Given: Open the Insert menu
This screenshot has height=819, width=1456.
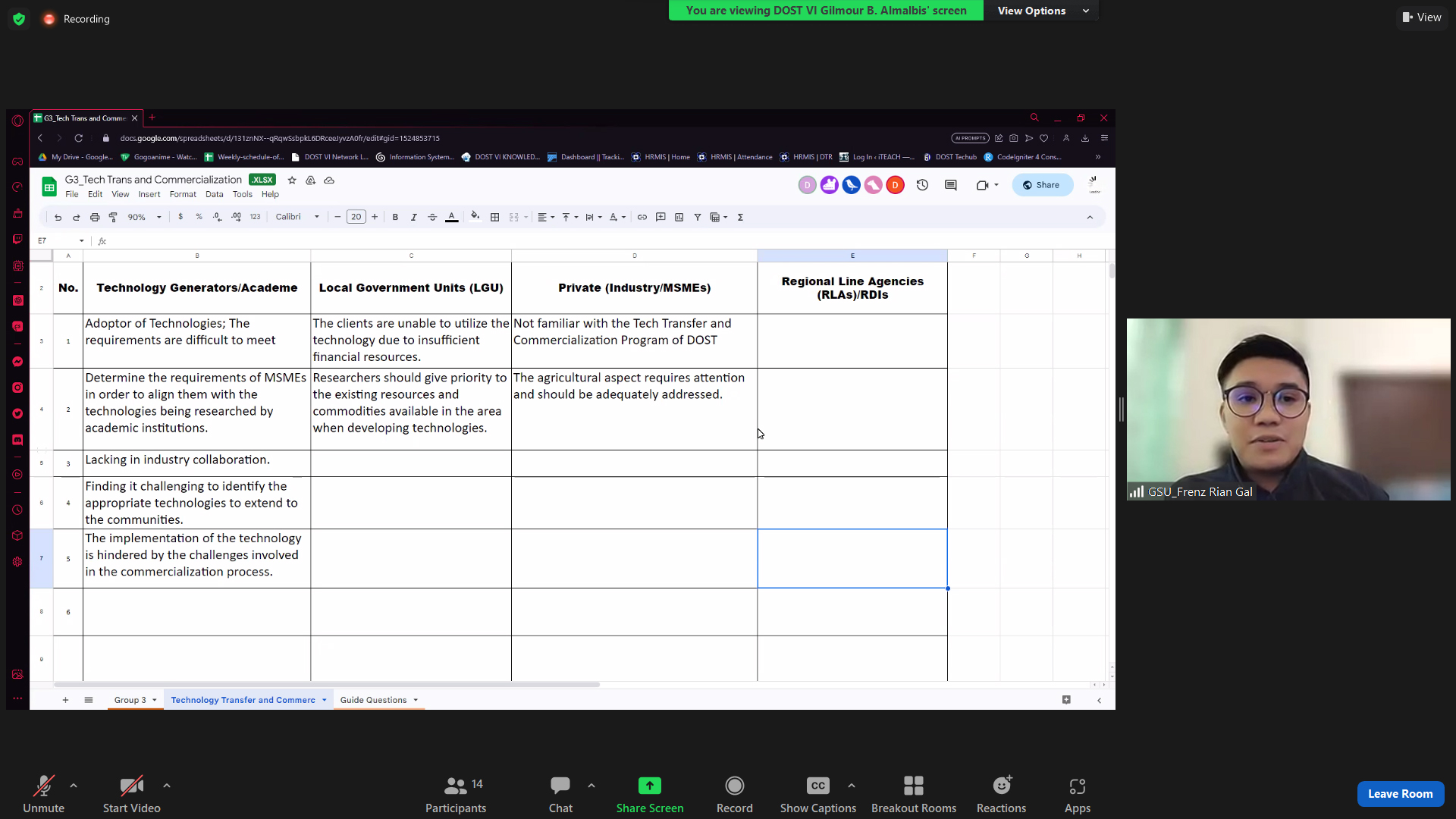Looking at the screenshot, I should point(149,194).
